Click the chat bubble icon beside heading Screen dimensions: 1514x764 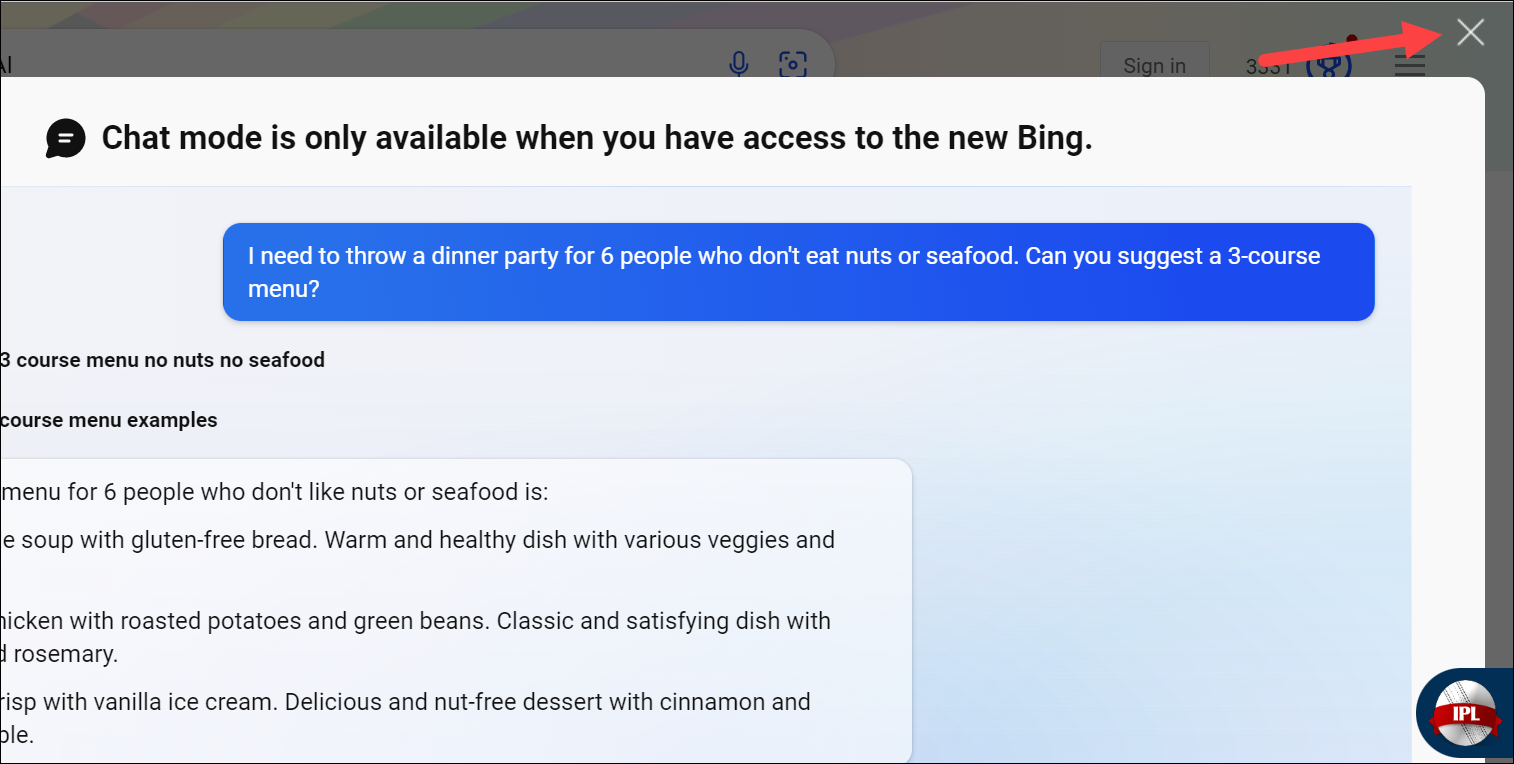click(x=66, y=138)
